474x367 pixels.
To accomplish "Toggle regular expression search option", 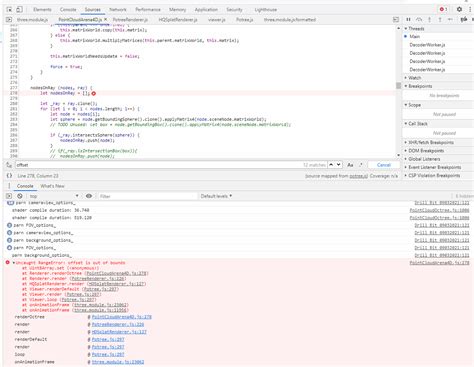I will click(361, 165).
